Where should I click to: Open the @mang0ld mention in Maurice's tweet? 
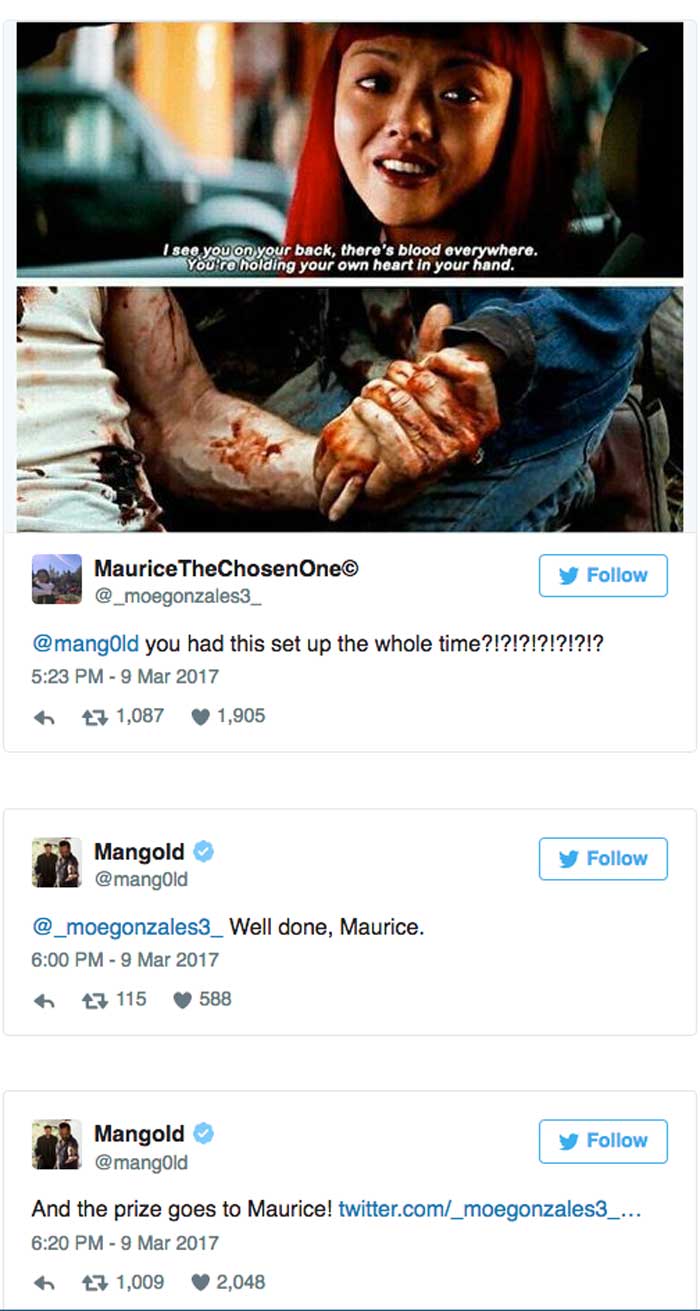86,644
